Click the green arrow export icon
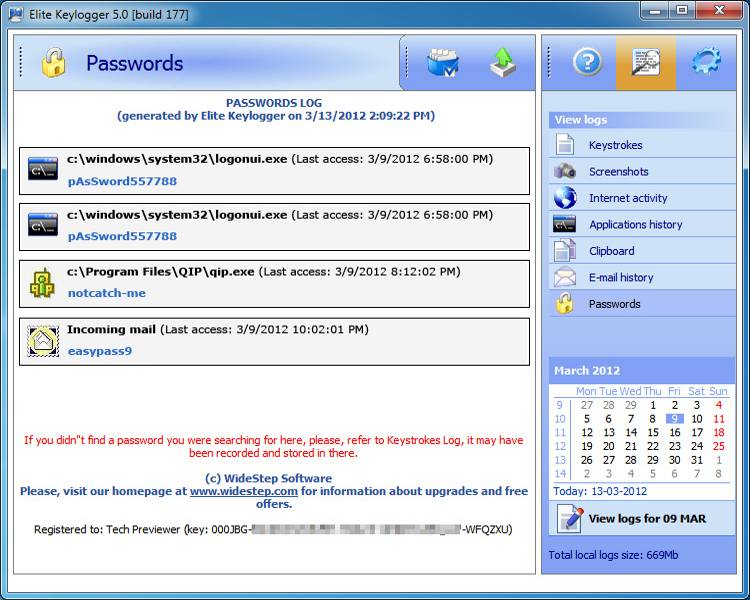The height and width of the screenshot is (600, 750). pos(503,63)
